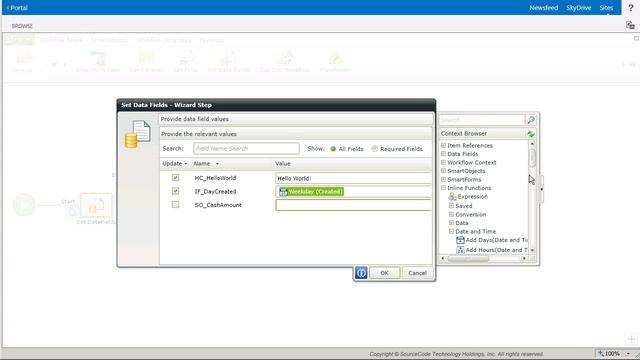Screen dimensions: 640x360
Task: Click the Value column header
Action: point(283,164)
